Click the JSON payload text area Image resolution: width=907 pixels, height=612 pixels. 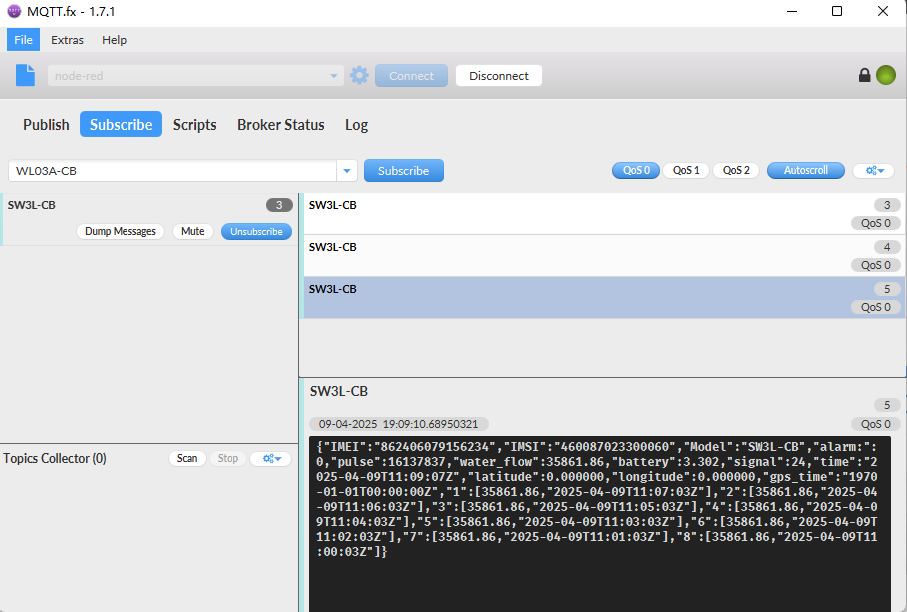click(x=600, y=523)
